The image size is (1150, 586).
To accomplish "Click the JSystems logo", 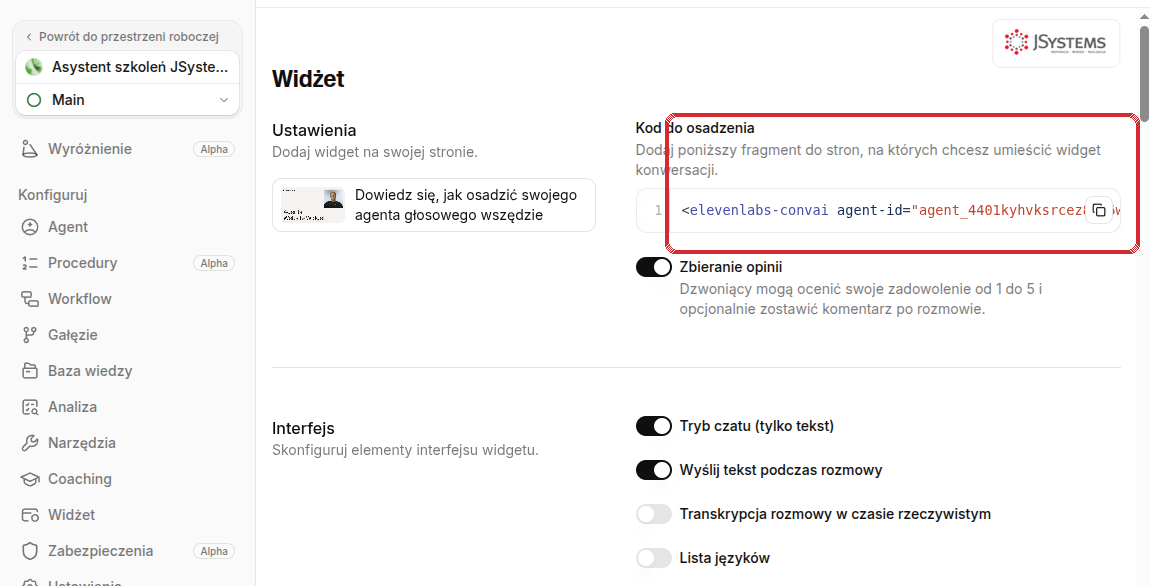I will 1056,43.
